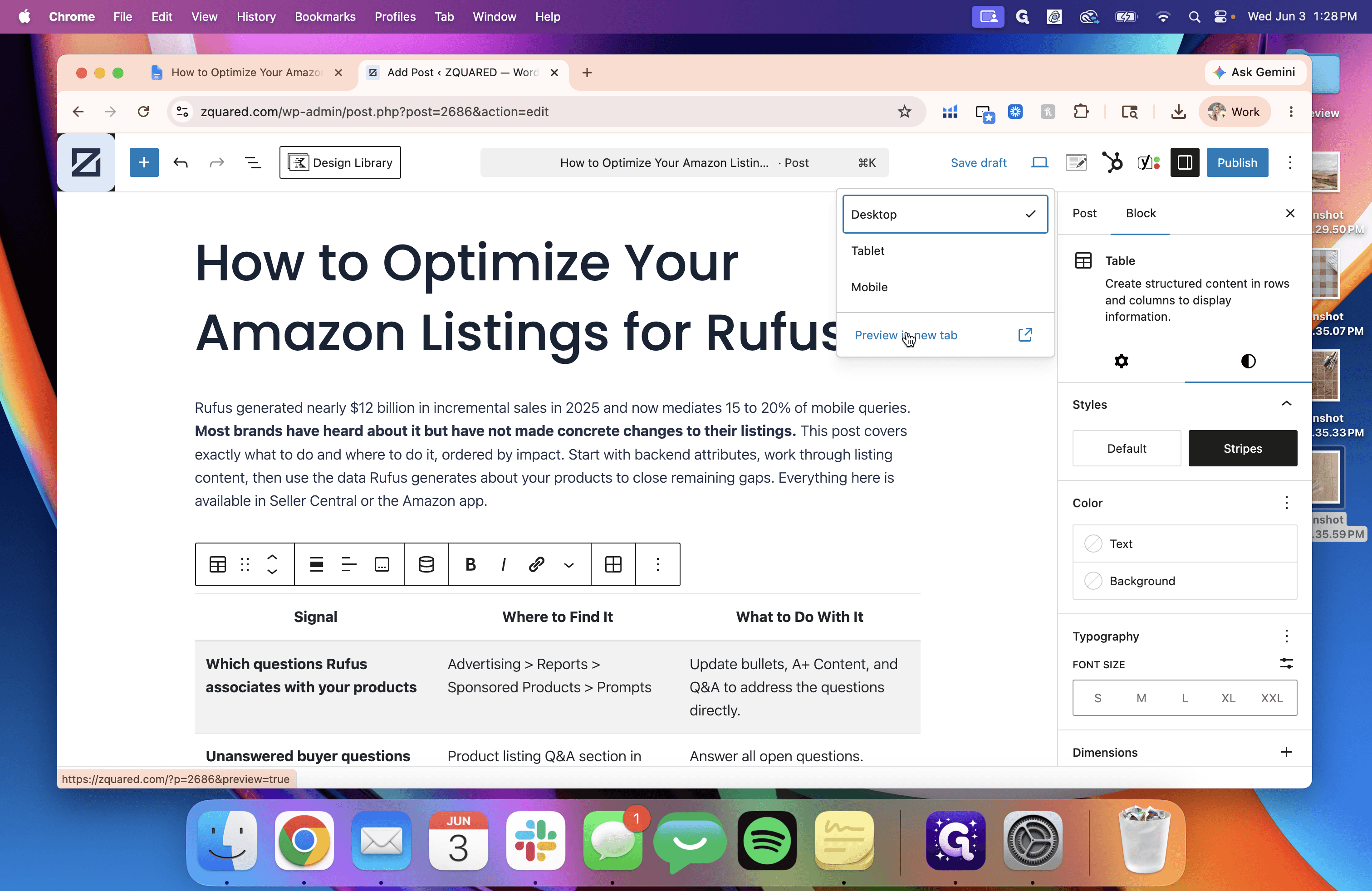Choose font size XL
1372x891 pixels.
1228,698
